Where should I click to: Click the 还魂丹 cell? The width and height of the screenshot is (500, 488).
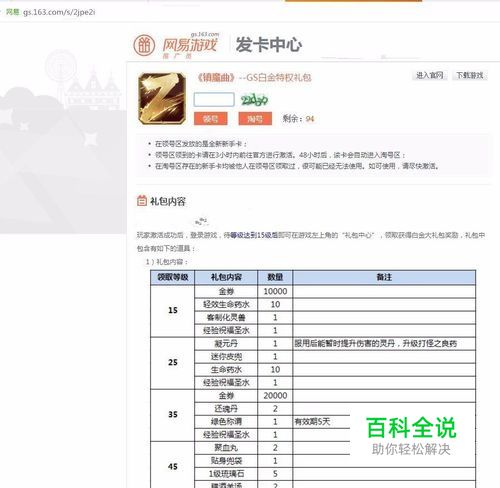pos(226,409)
